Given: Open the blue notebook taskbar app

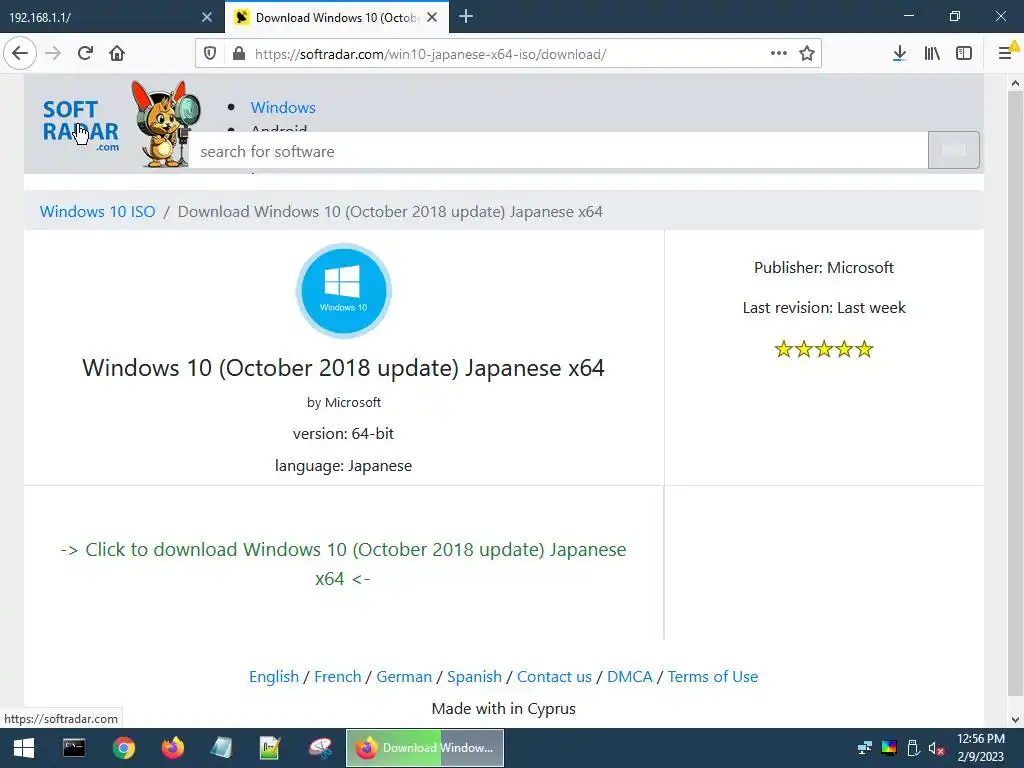Looking at the screenshot, I should (x=221, y=748).
